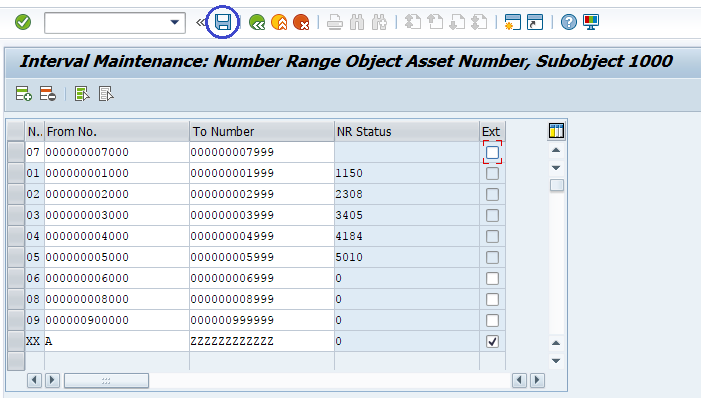Click the vertical scrollbar down arrow near top
The width and height of the screenshot is (701, 398).
click(x=556, y=168)
